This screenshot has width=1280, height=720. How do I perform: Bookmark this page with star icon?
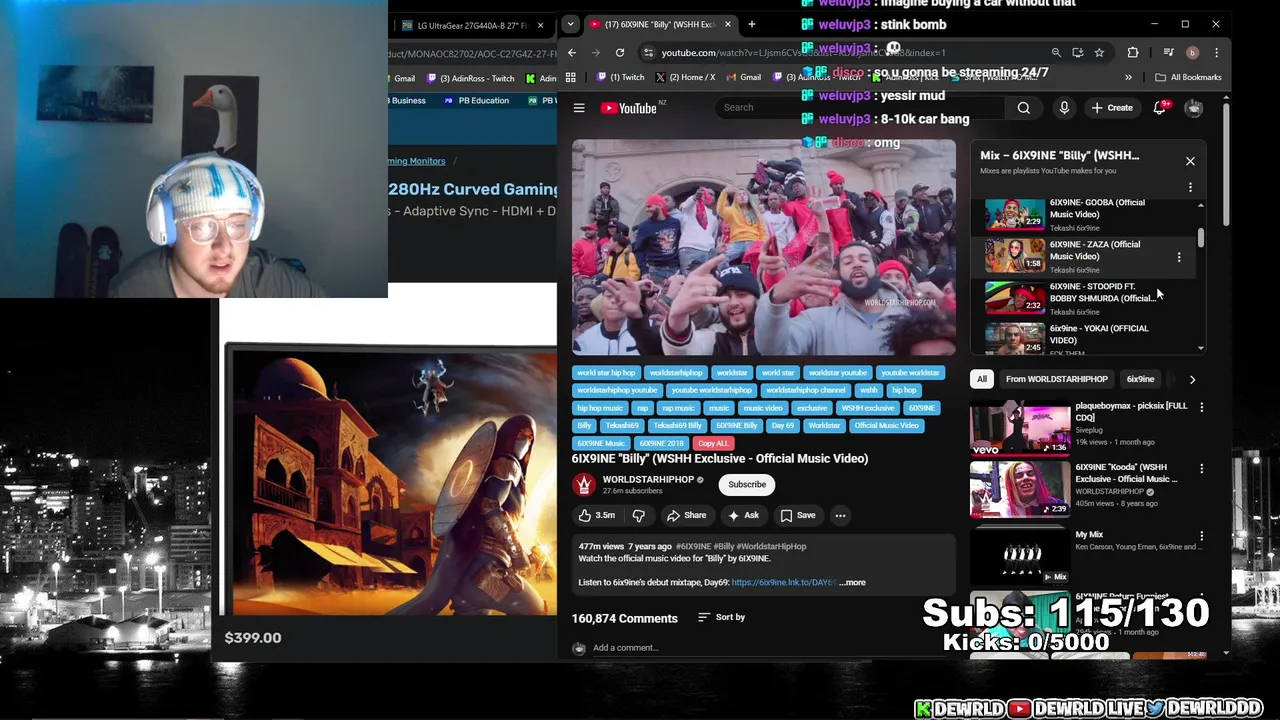pos(1099,52)
